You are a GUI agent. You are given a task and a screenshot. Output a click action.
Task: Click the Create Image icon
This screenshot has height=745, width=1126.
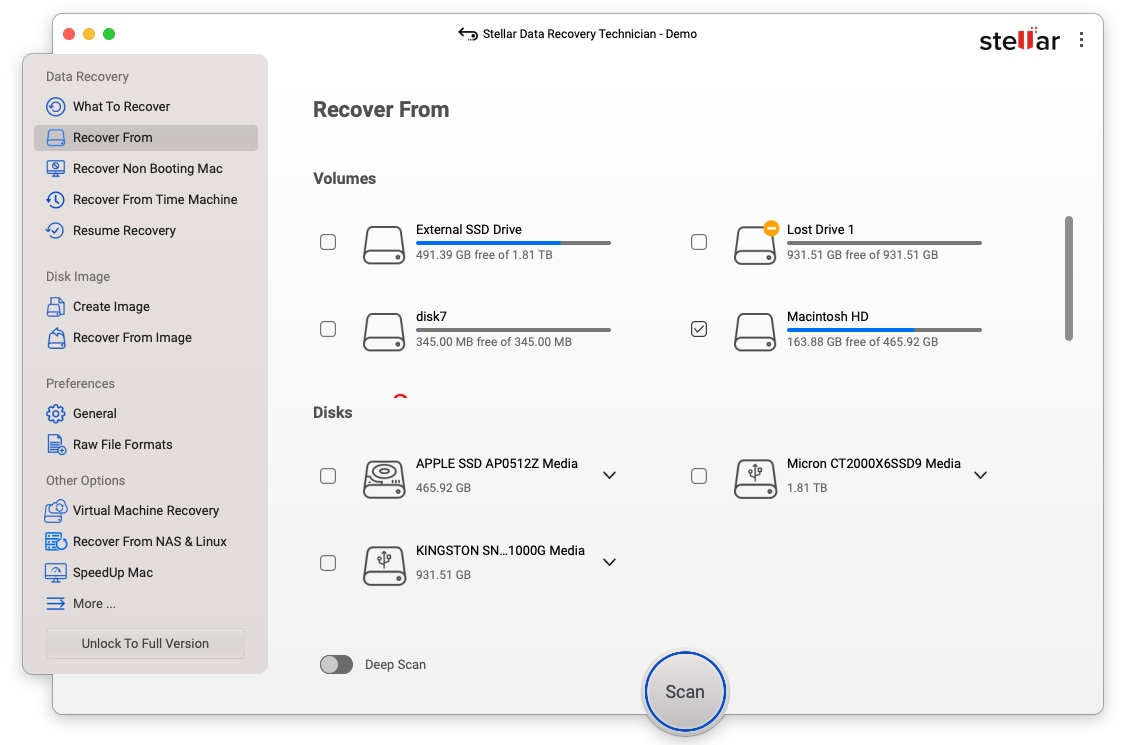(x=55, y=307)
